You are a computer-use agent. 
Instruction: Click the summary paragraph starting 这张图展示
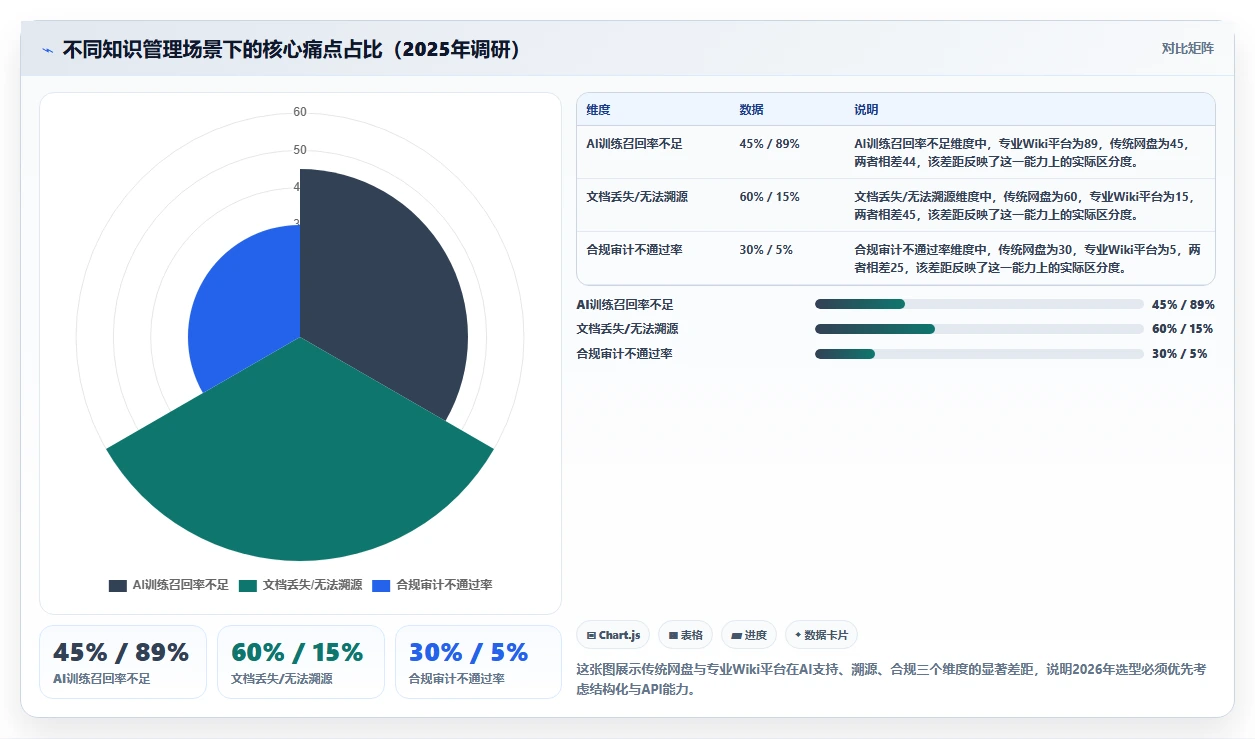point(891,679)
